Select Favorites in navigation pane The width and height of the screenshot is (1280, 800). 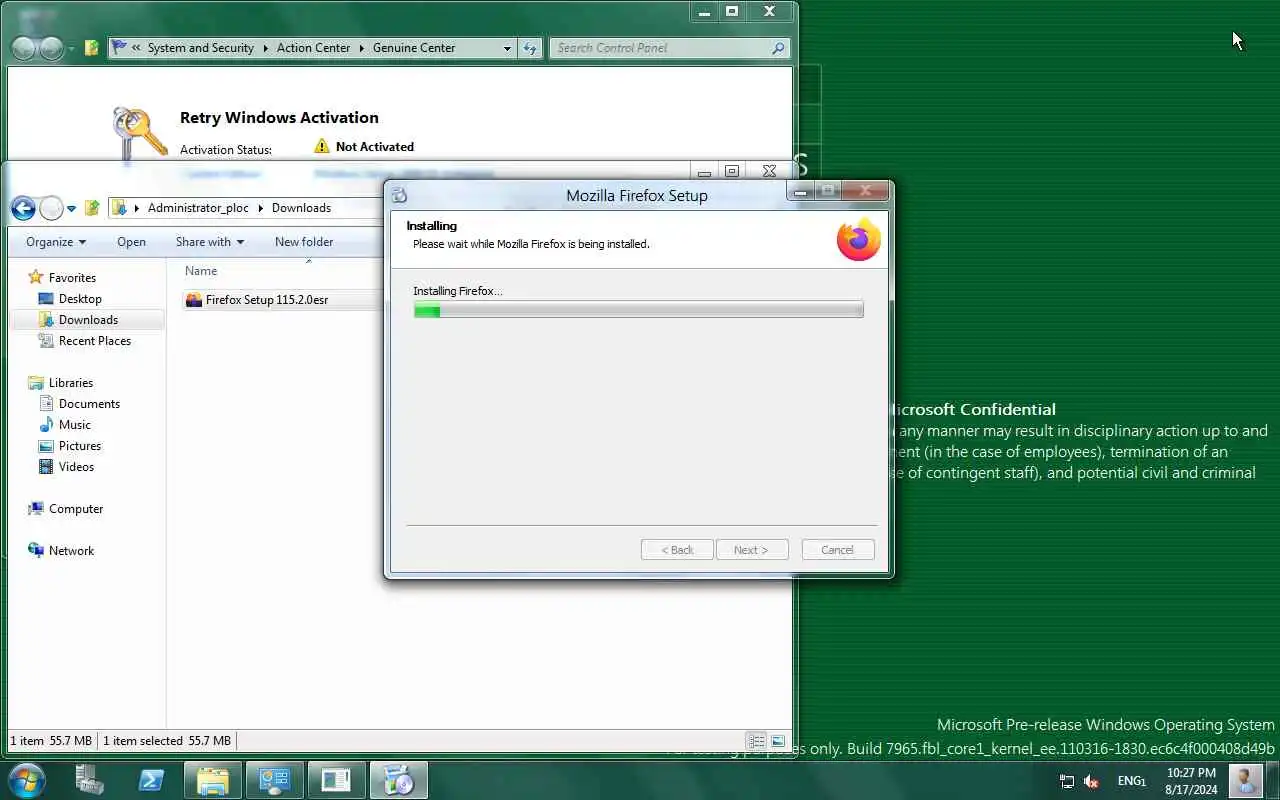coord(72,278)
